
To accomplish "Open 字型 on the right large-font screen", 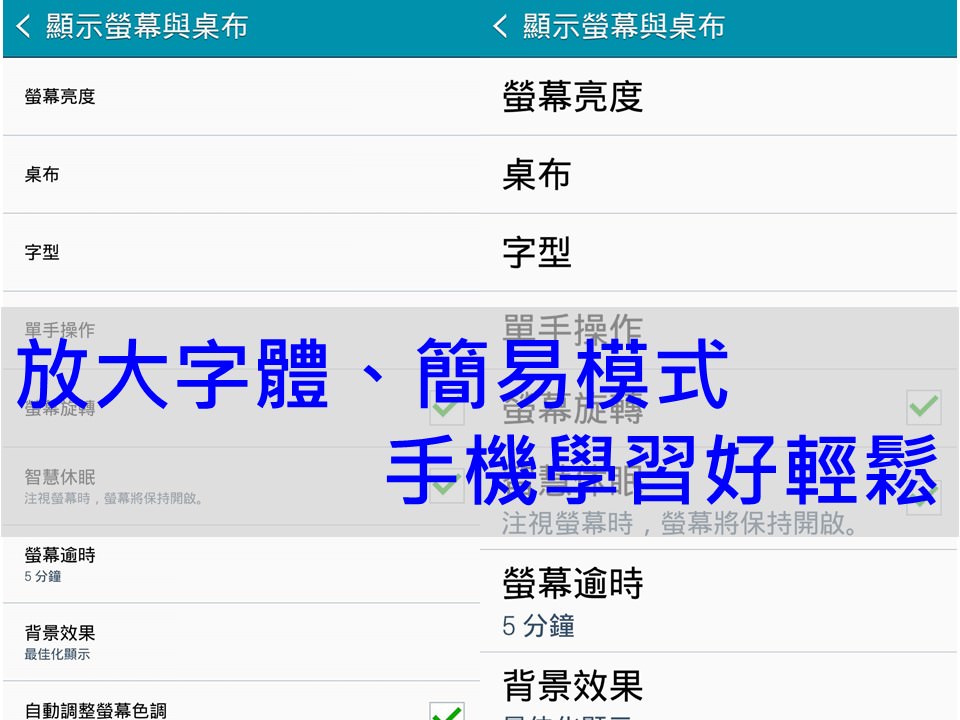I will click(718, 252).
